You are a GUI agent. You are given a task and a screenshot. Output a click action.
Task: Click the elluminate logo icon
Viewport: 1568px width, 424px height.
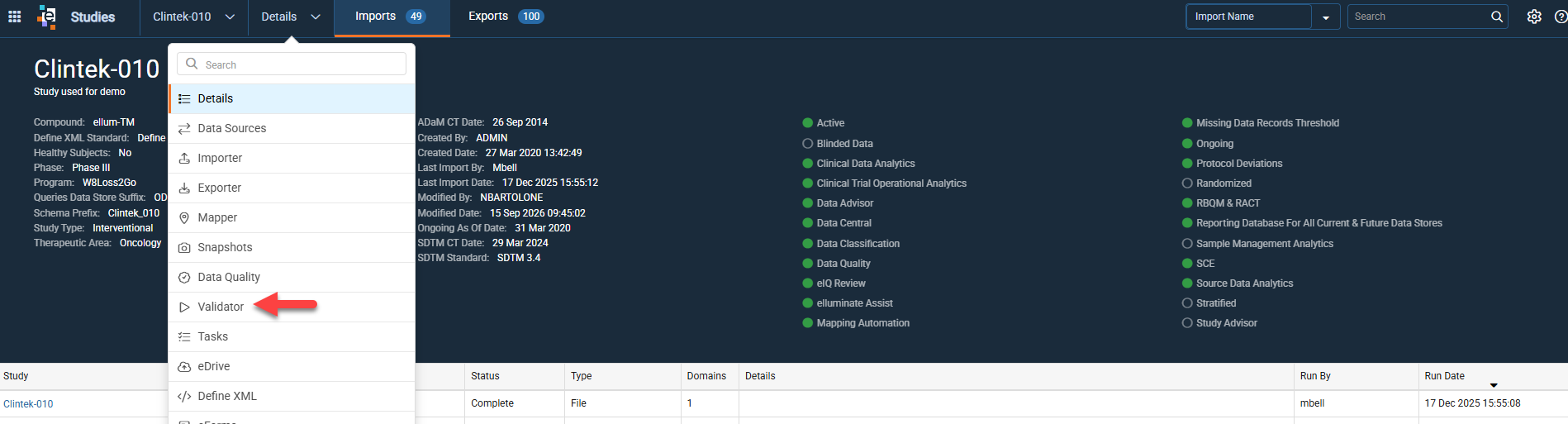(x=47, y=17)
